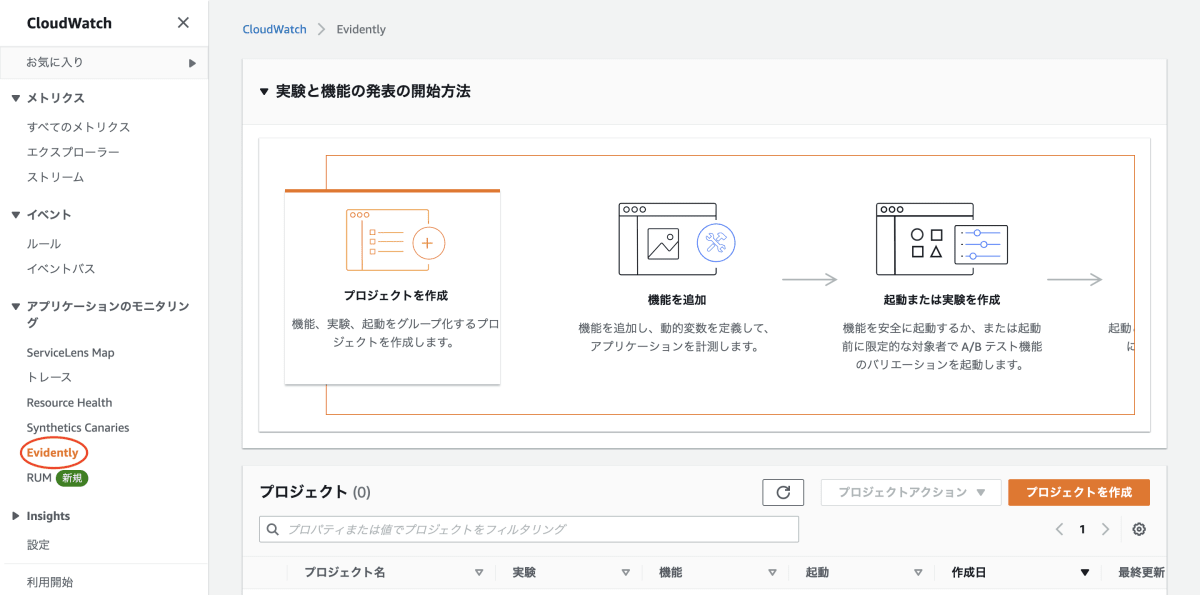This screenshot has height=595, width=1200.
Task: Open ルール under events
Action: point(44,244)
